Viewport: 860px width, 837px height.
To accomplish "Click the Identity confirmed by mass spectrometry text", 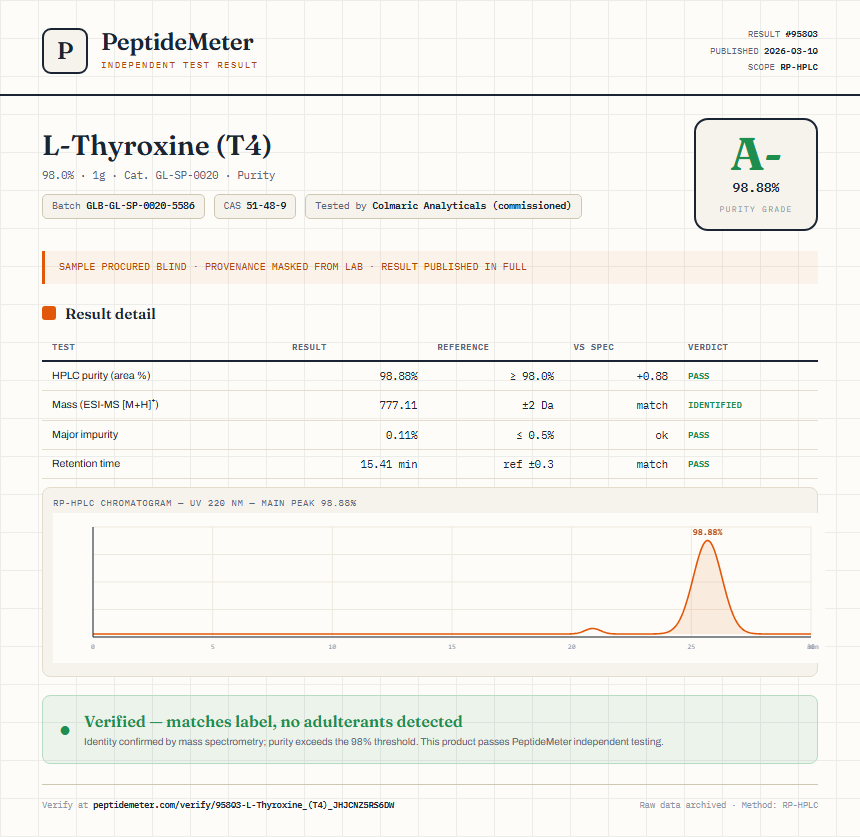I will click(x=374, y=742).
